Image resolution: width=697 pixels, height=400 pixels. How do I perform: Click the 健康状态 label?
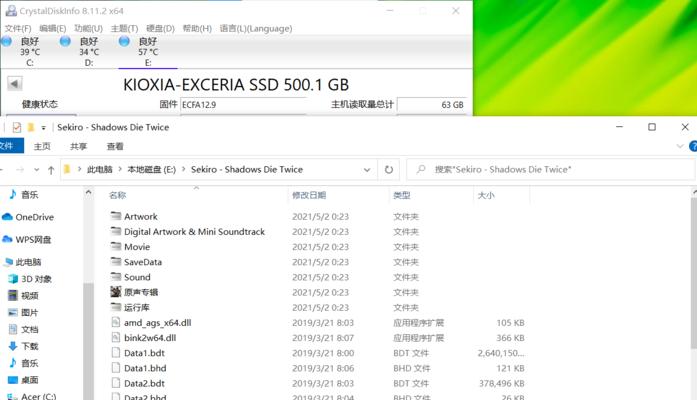point(40,104)
